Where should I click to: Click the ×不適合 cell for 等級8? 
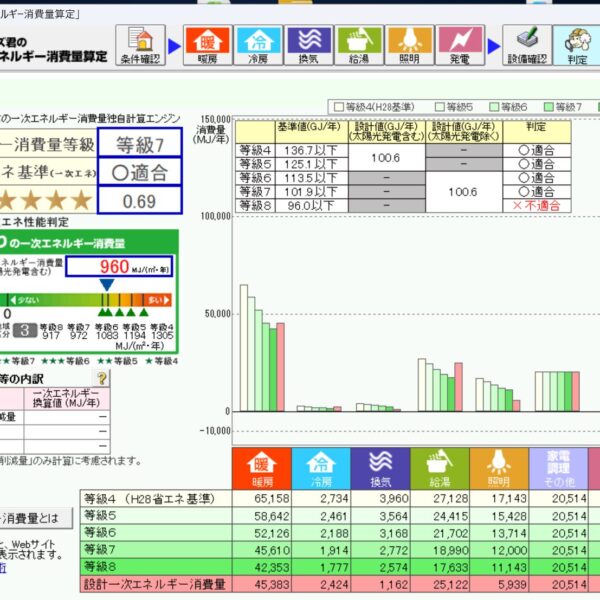pyautogui.click(x=537, y=206)
